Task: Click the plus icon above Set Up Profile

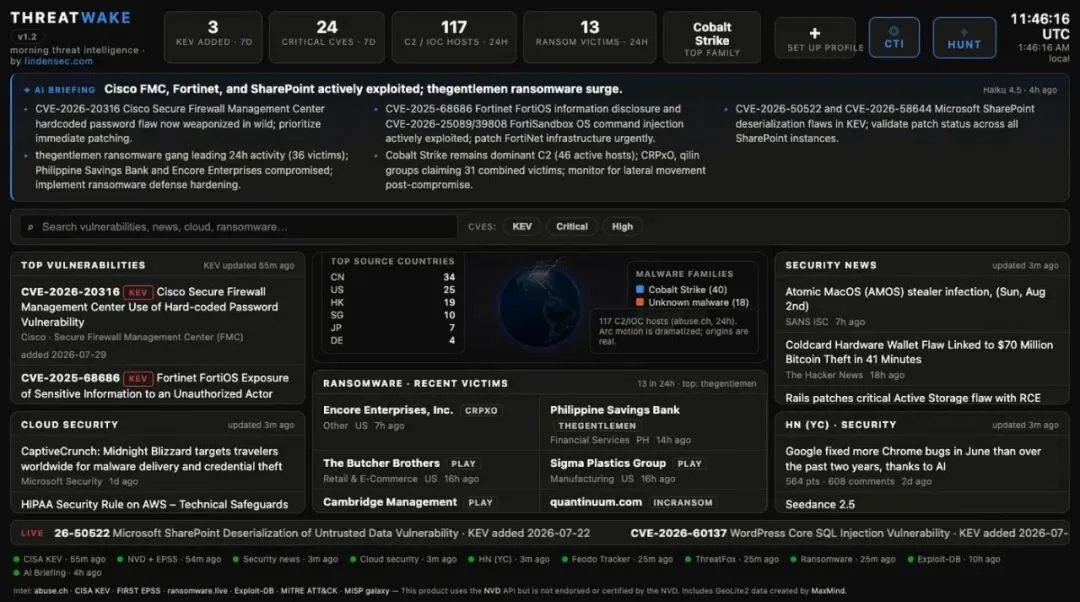Action: pos(815,33)
